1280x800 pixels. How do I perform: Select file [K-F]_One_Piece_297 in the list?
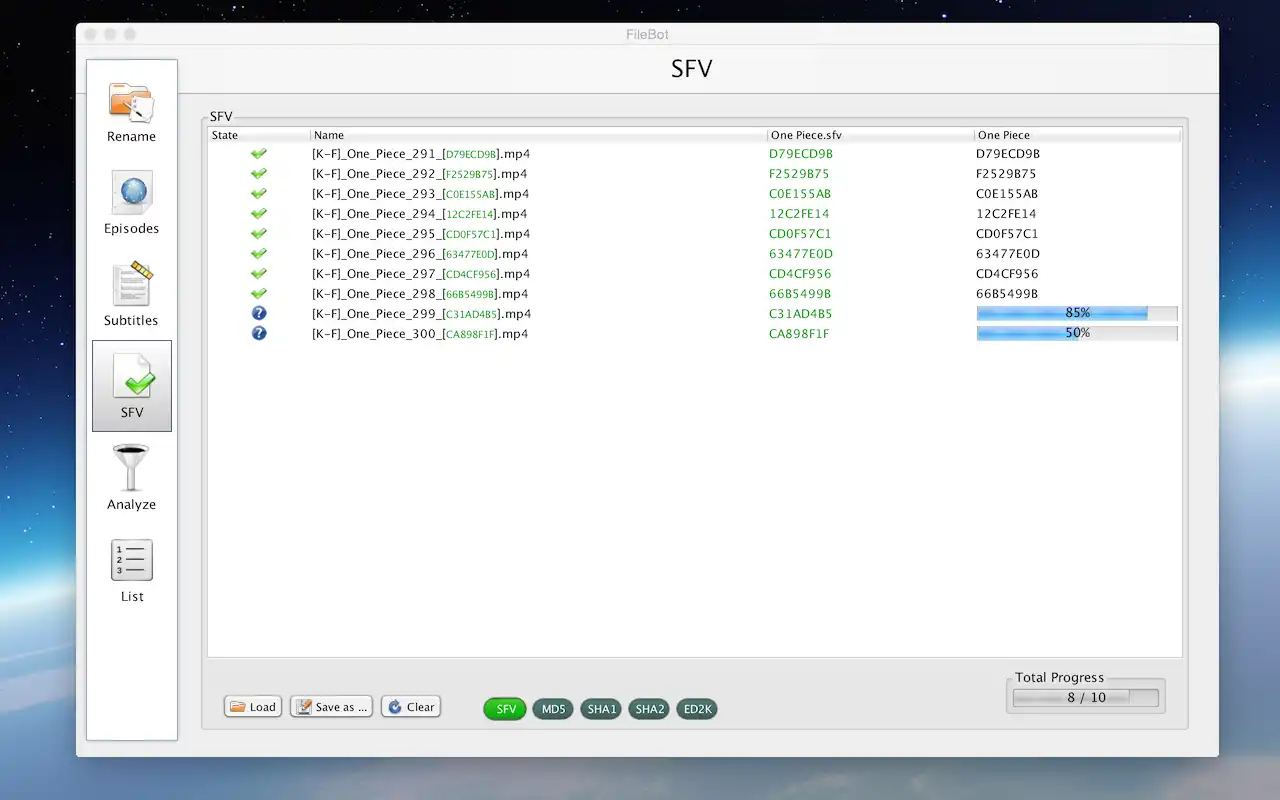tap(421, 274)
